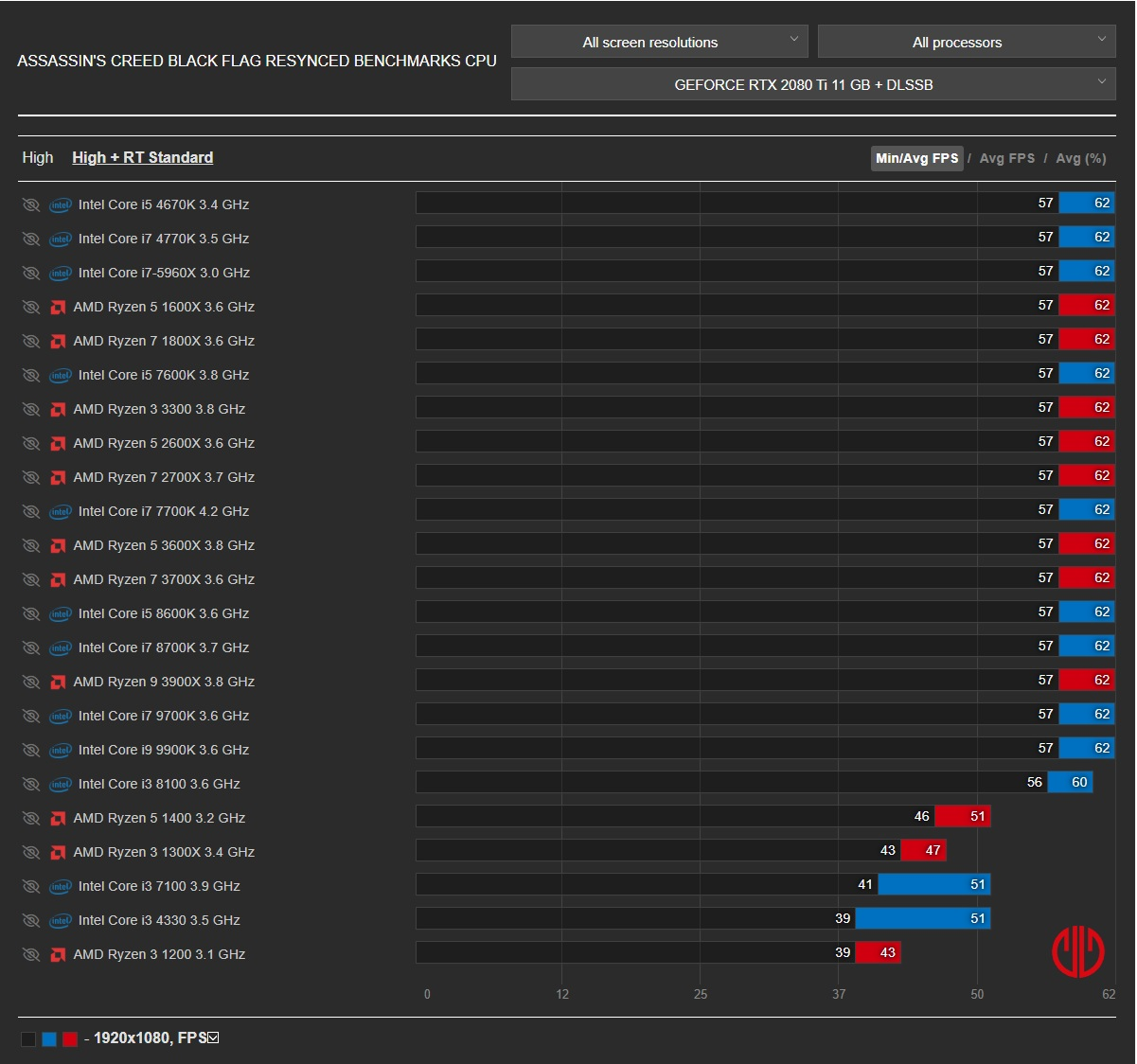
Task: Click the Intel logo beside Core i7 9700K
Action: click(x=61, y=717)
